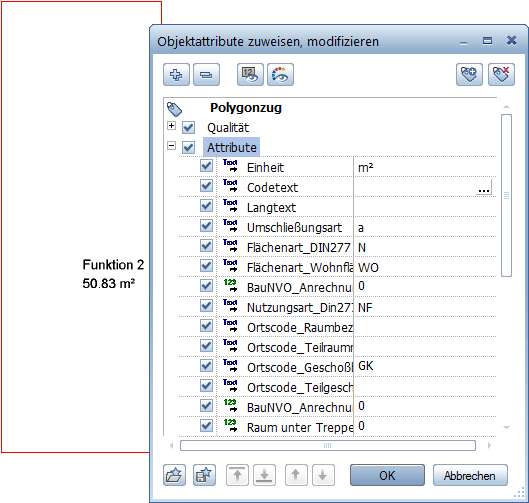Click the Abbrechen button
The width and height of the screenshot is (529, 503).
point(470,475)
